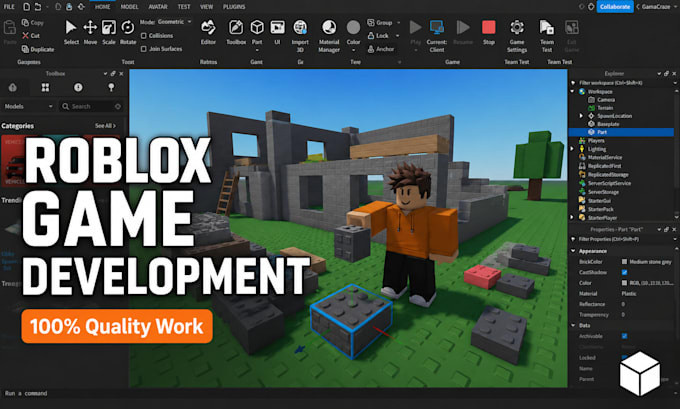Screen dimensions: 680x409
Task: Activate the Rotate tool
Action: pos(128,32)
